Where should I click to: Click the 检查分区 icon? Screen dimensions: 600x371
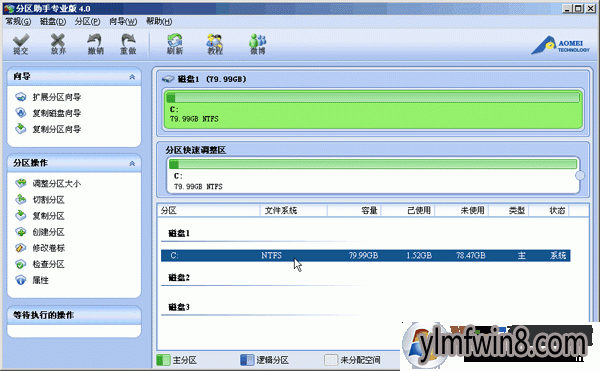[21, 264]
